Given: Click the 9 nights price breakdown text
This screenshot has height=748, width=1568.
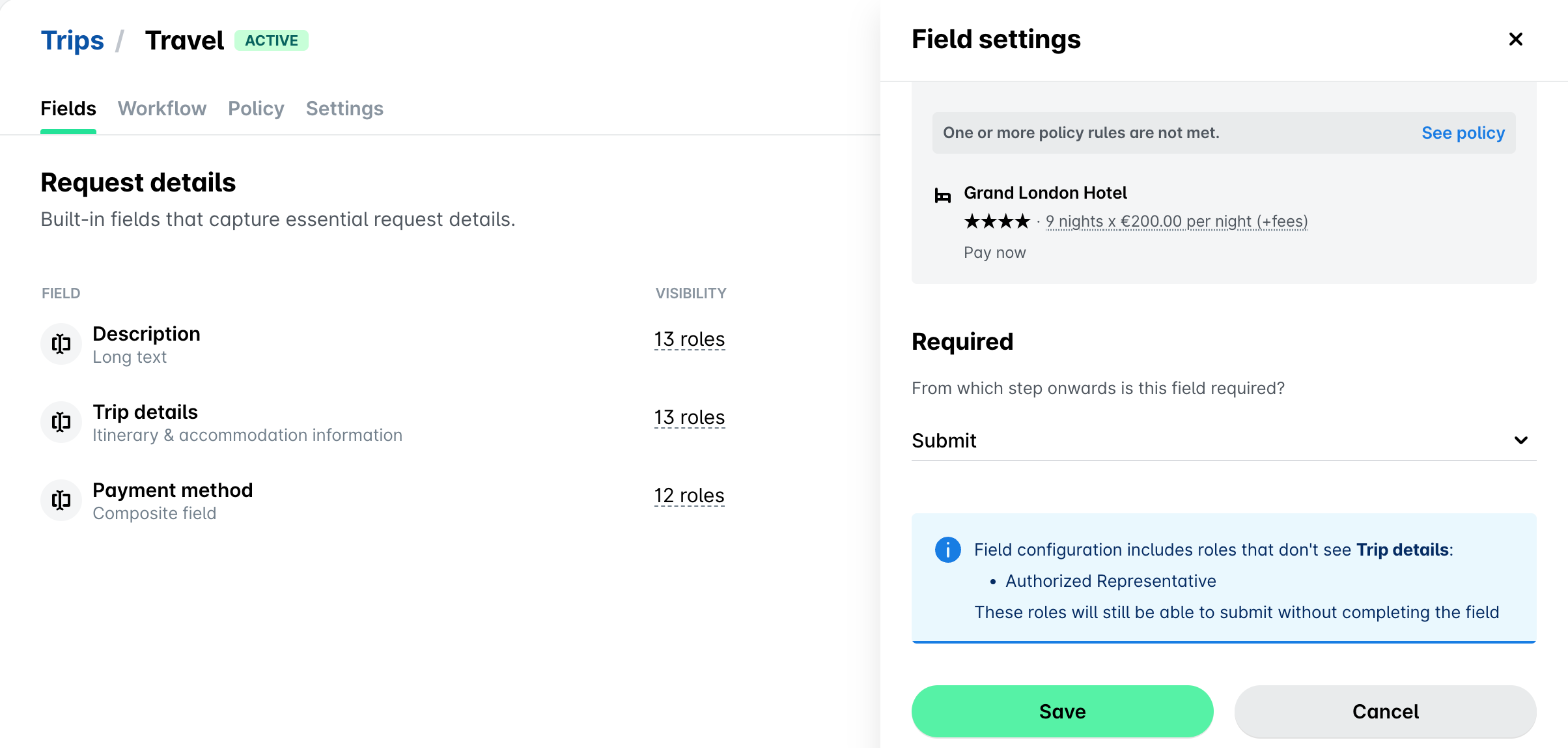Looking at the screenshot, I should [1177, 221].
